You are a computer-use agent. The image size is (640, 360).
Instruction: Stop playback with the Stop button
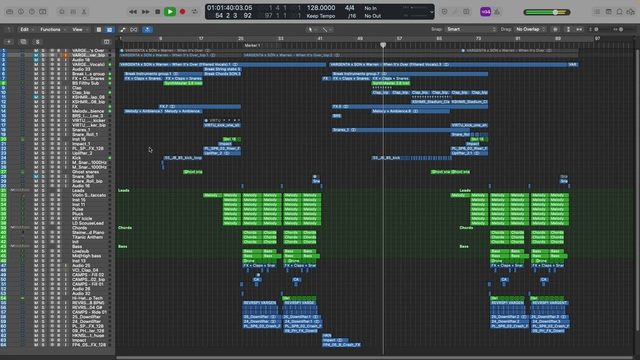[158, 12]
